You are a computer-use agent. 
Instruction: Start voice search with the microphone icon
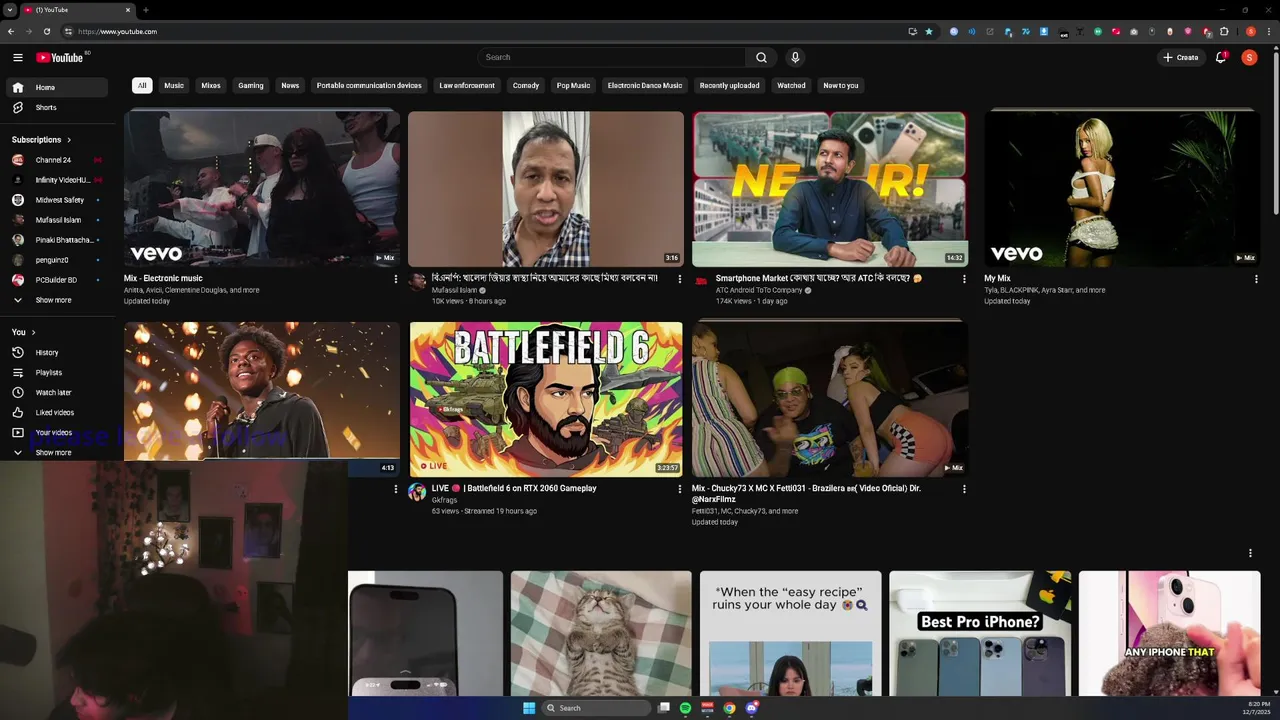click(795, 57)
